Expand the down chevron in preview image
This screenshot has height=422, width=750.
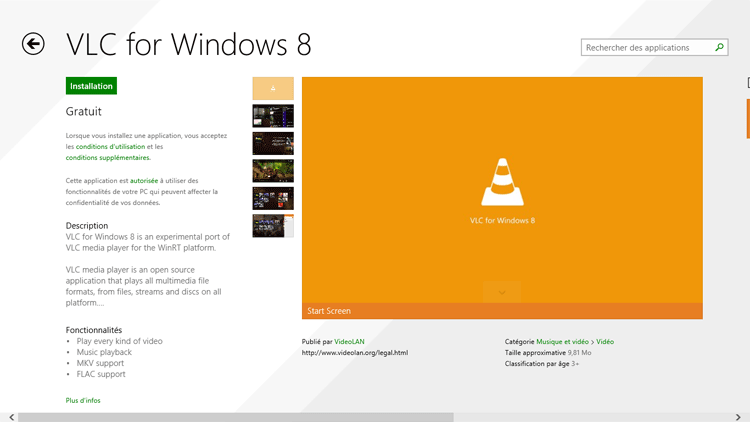[x=502, y=292]
